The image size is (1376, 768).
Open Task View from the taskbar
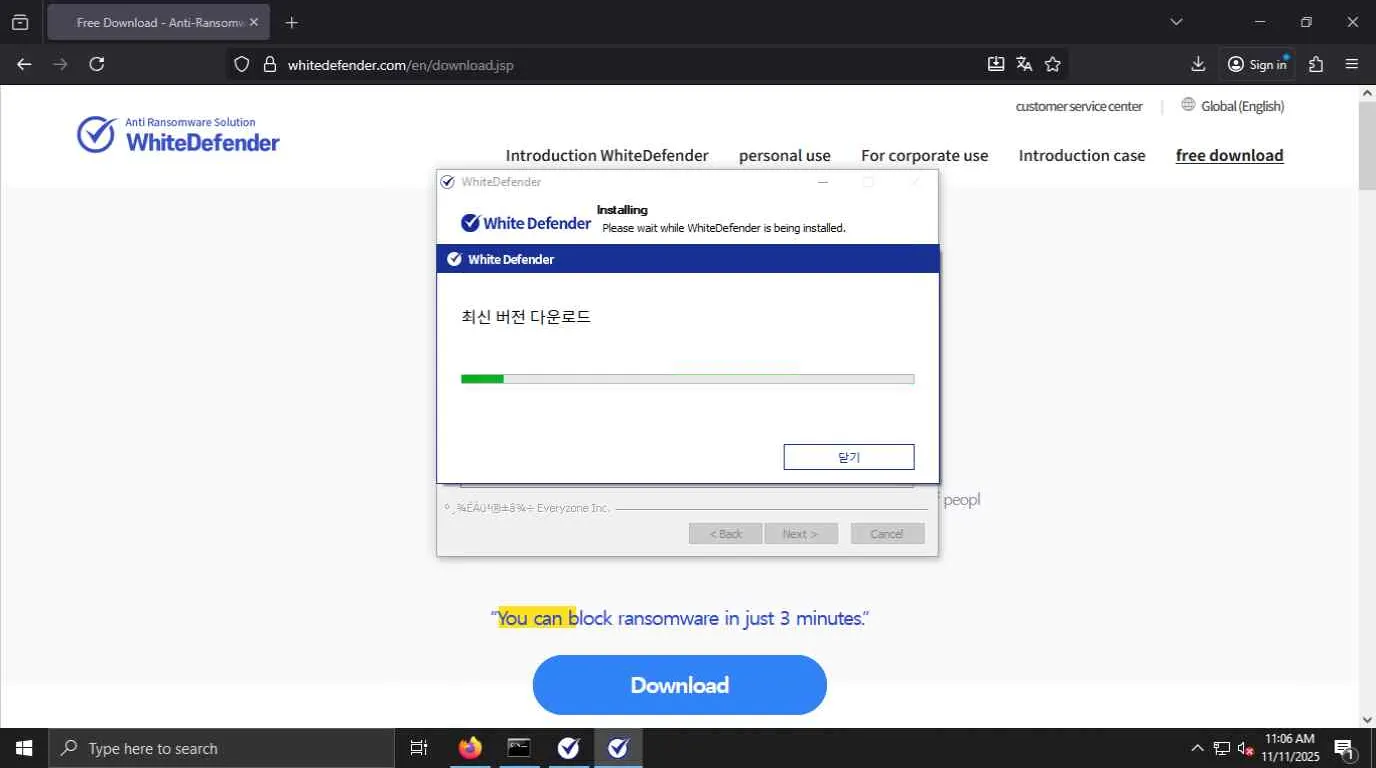click(419, 748)
